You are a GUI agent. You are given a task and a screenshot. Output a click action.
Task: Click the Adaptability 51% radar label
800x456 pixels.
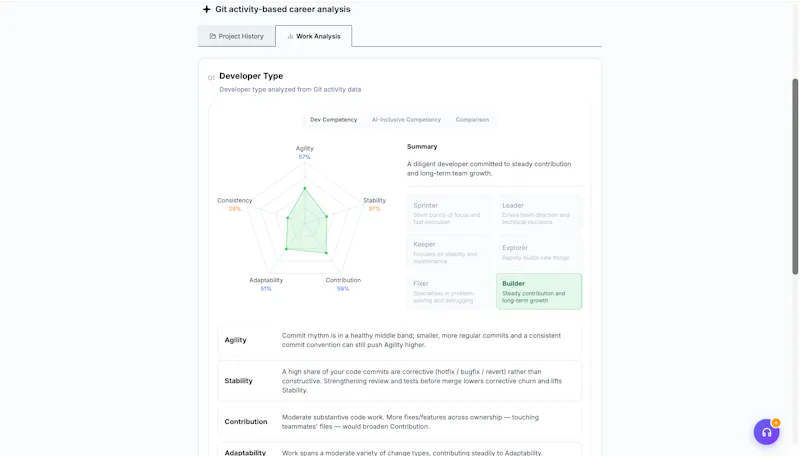pyautogui.click(x=266, y=284)
